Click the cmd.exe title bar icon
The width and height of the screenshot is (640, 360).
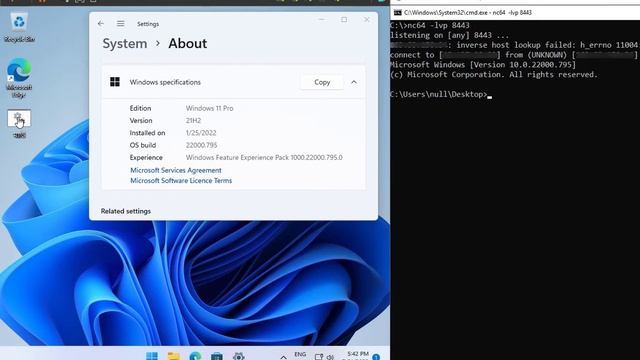pos(397,13)
